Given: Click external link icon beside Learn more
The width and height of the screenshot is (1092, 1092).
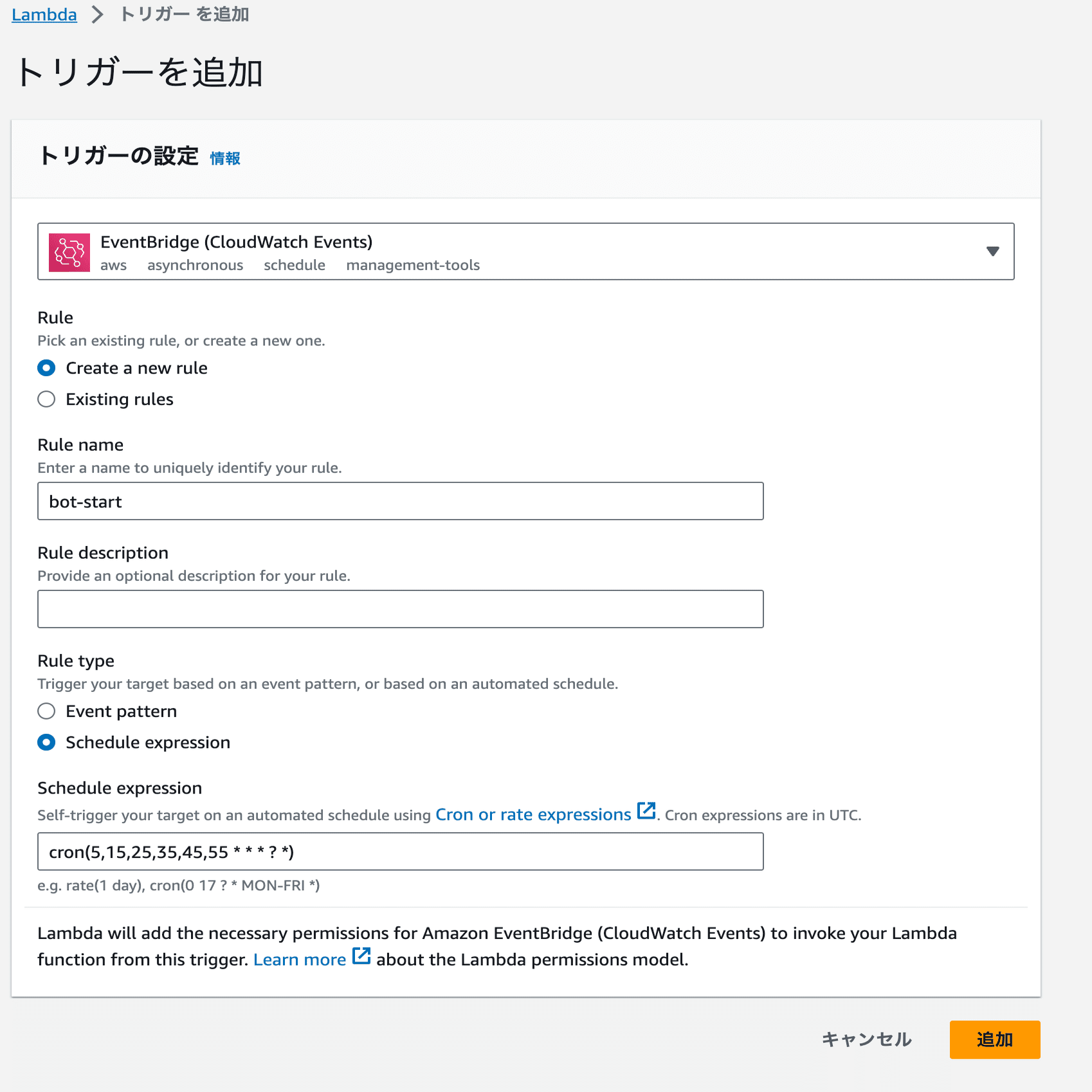Looking at the screenshot, I should point(361,956).
